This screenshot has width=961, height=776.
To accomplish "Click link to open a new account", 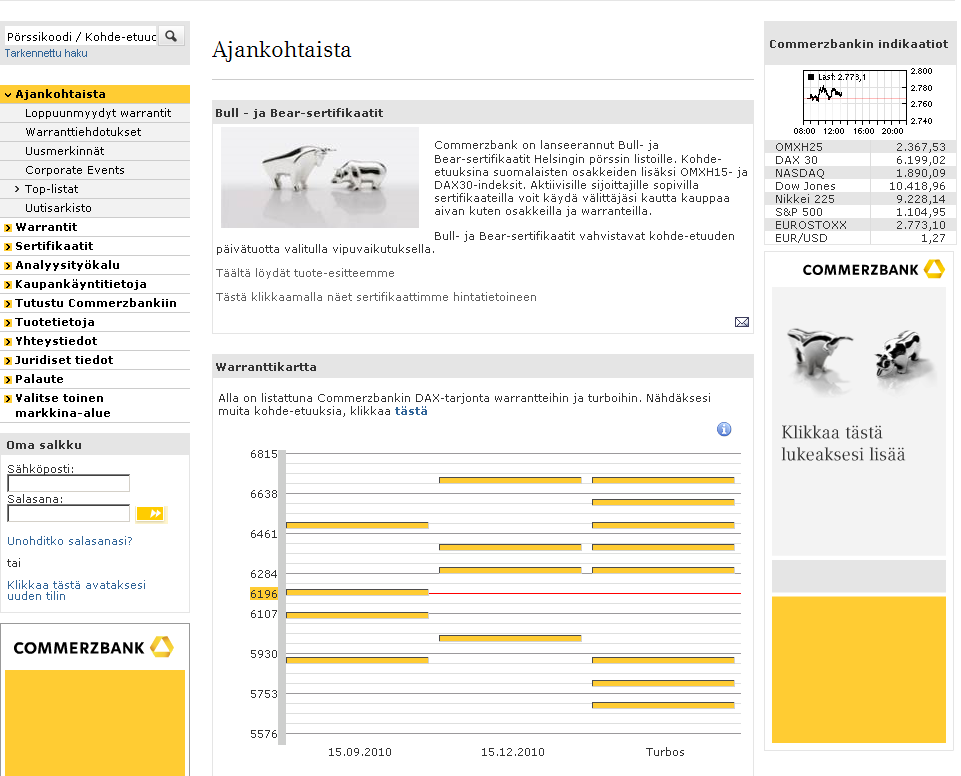I will 76,590.
